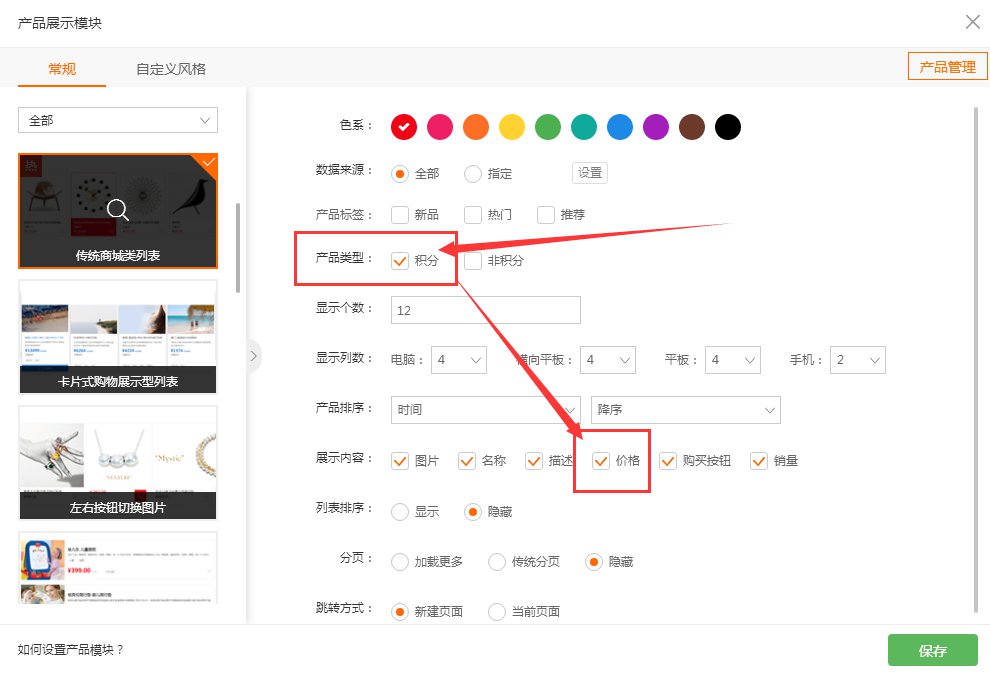The width and height of the screenshot is (990, 673).
Task: Open the 降序 sort order dropdown
Action: pos(685,410)
